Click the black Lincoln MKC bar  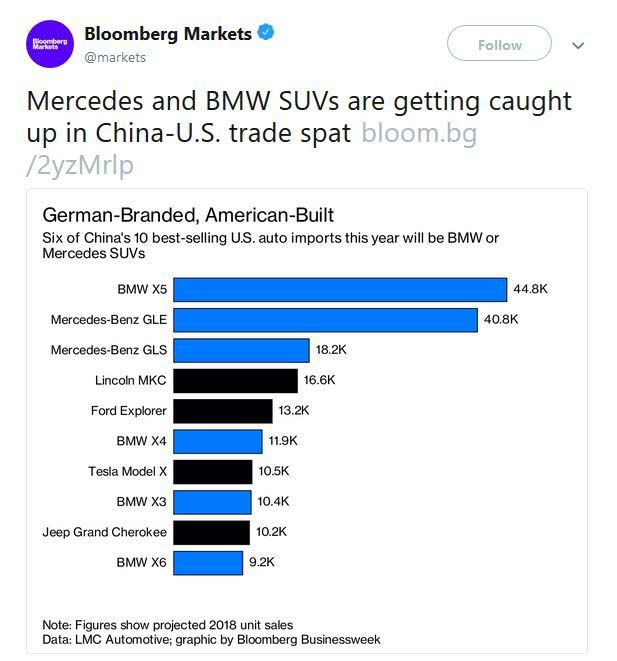(235, 380)
